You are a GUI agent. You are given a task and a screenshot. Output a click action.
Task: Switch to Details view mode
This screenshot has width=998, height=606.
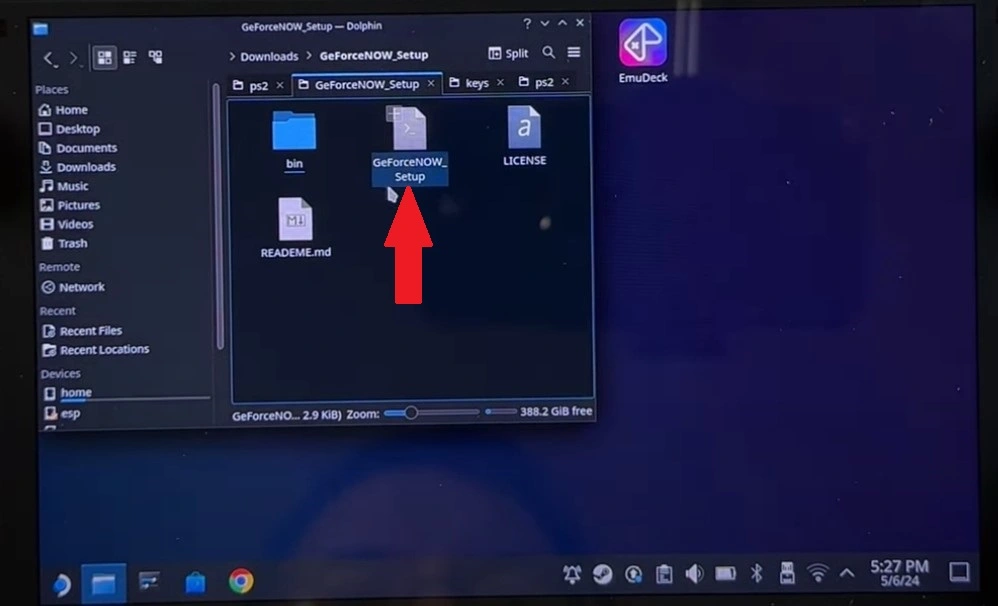click(x=155, y=57)
